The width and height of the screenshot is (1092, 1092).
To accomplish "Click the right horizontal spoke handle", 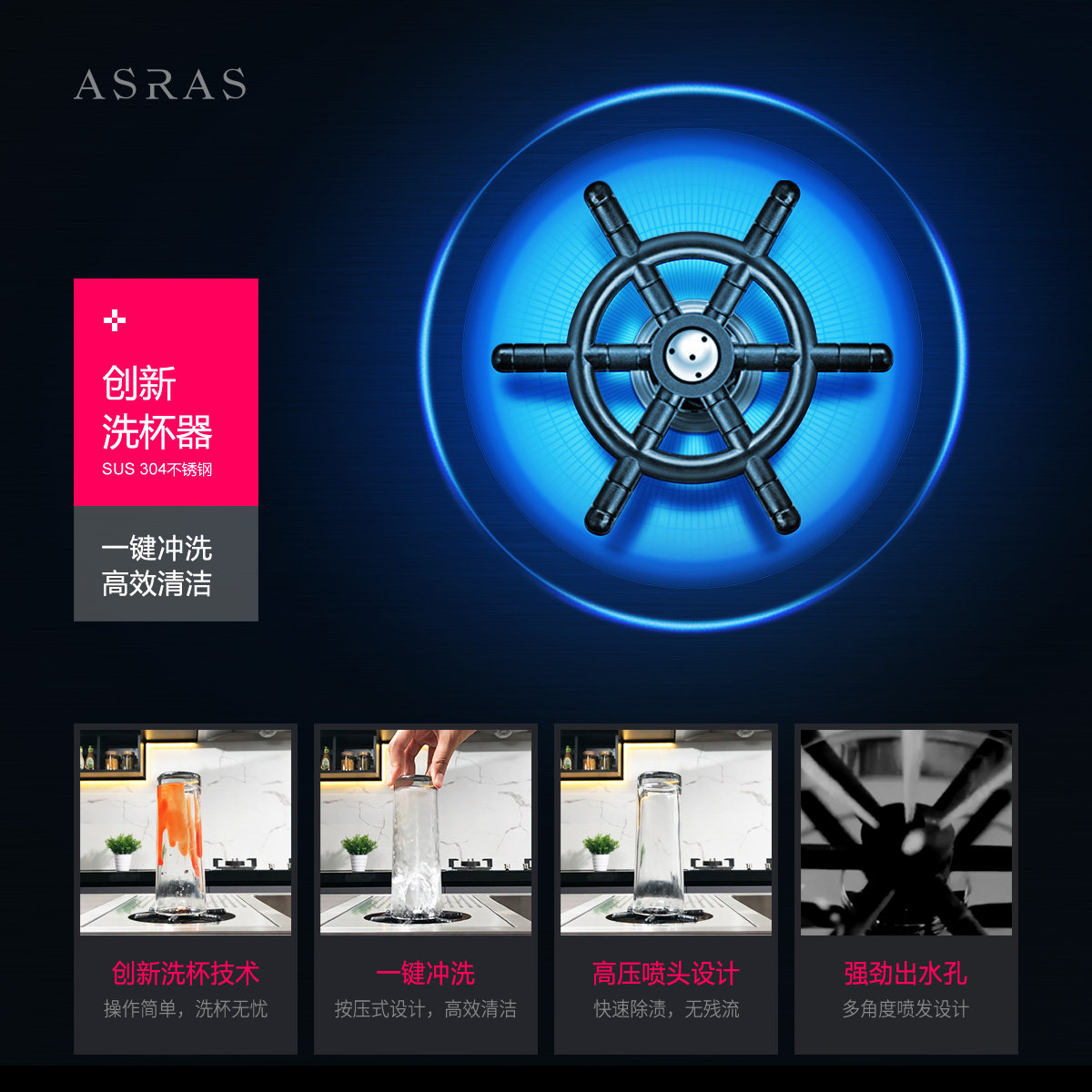I will [x=851, y=357].
